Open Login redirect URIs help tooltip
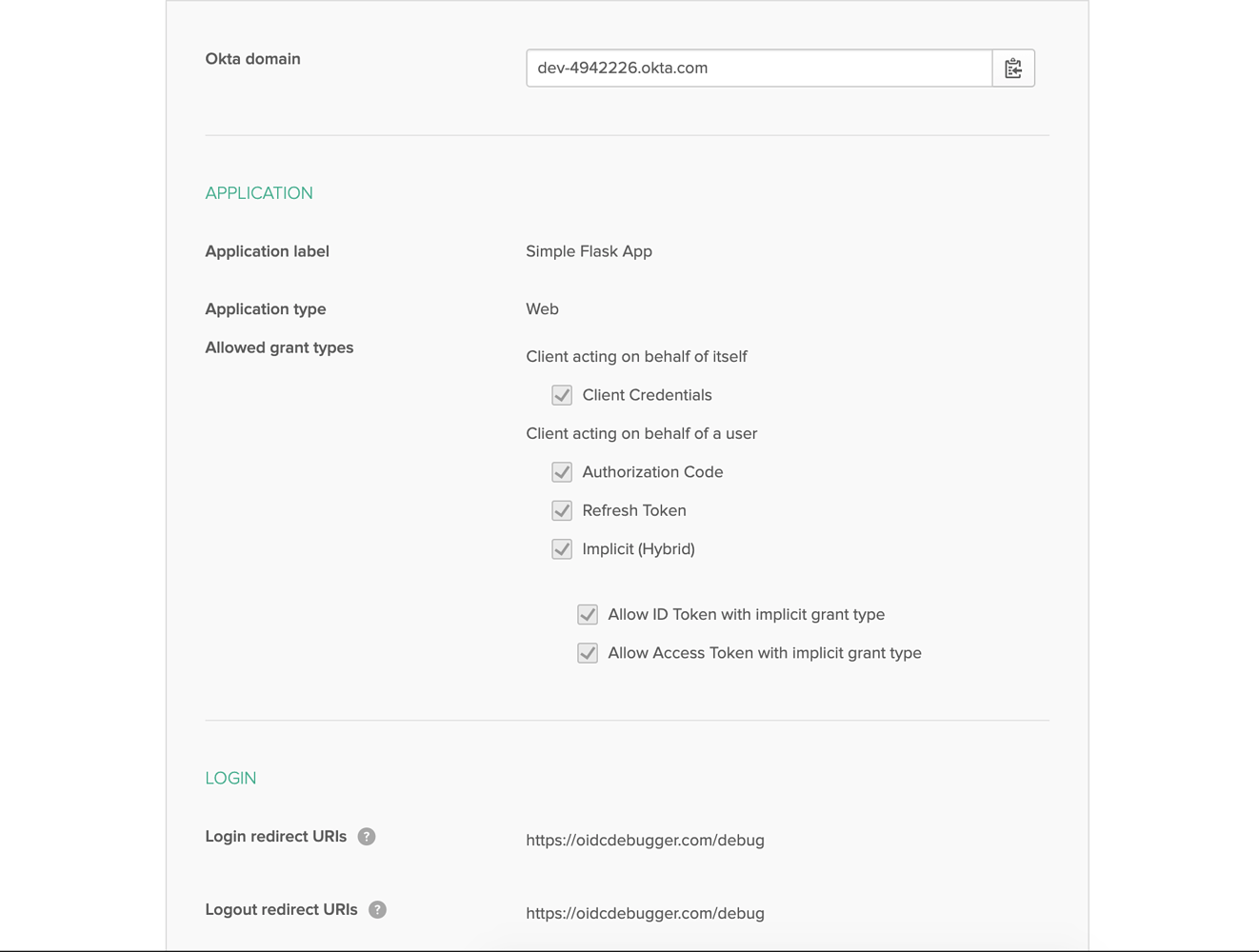This screenshot has width=1259, height=952. [367, 837]
